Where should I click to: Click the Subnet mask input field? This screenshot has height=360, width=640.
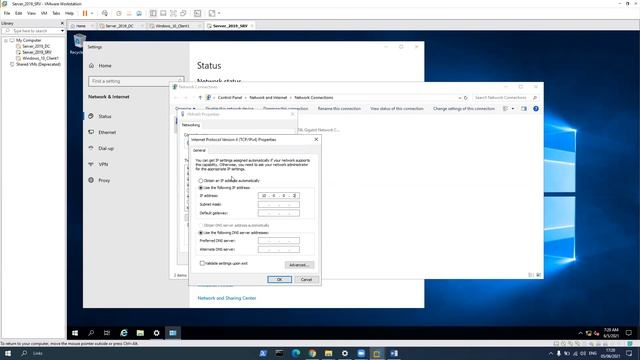coord(279,204)
